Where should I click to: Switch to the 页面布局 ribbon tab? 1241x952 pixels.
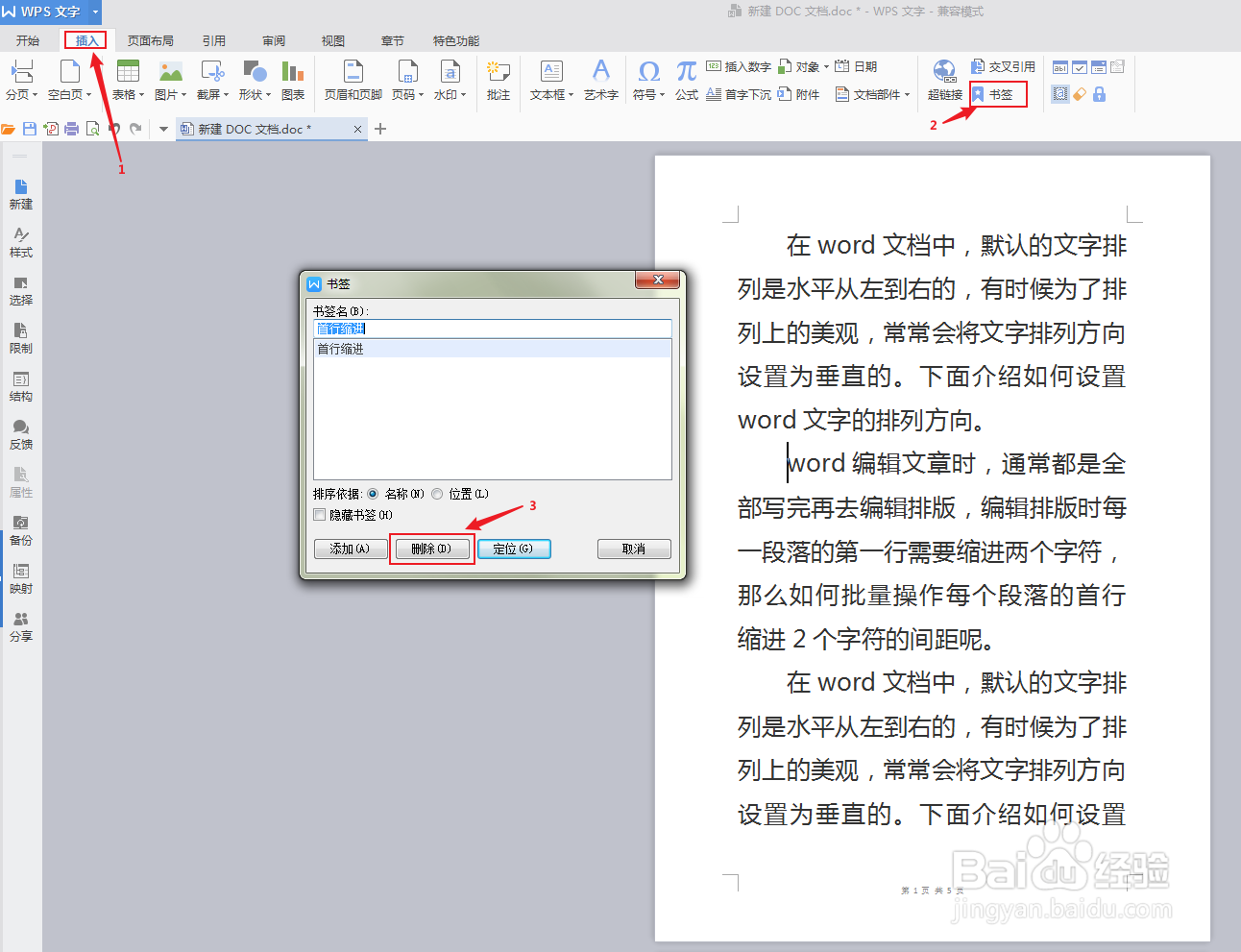coord(150,40)
